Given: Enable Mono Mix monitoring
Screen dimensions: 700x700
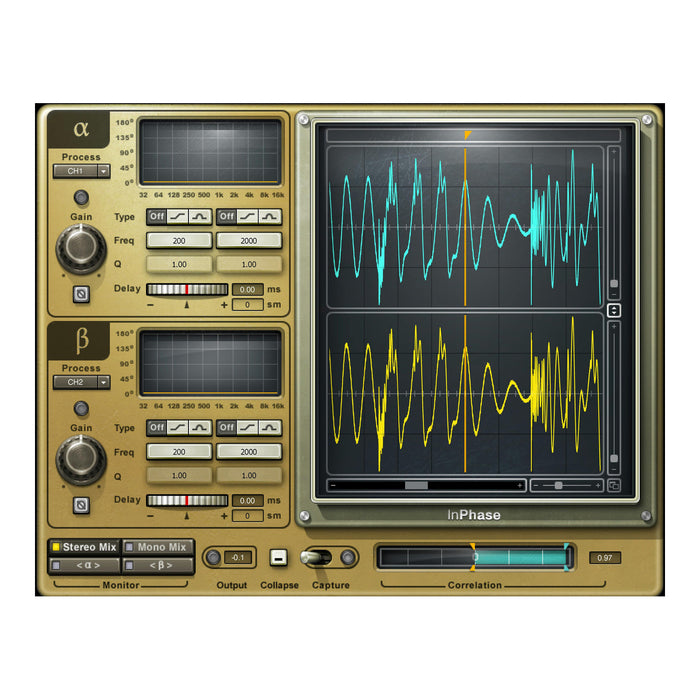Looking at the screenshot, I should click(x=158, y=547).
